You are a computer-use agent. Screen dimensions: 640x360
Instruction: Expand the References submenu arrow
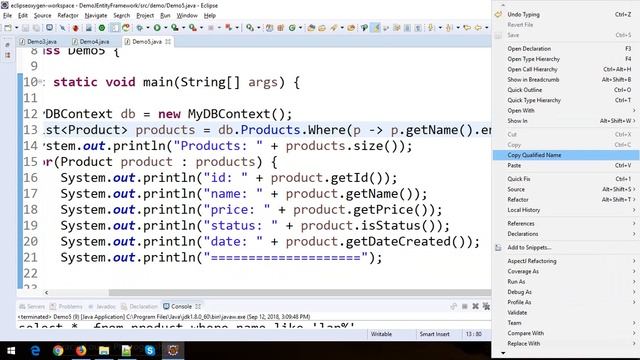(634, 223)
